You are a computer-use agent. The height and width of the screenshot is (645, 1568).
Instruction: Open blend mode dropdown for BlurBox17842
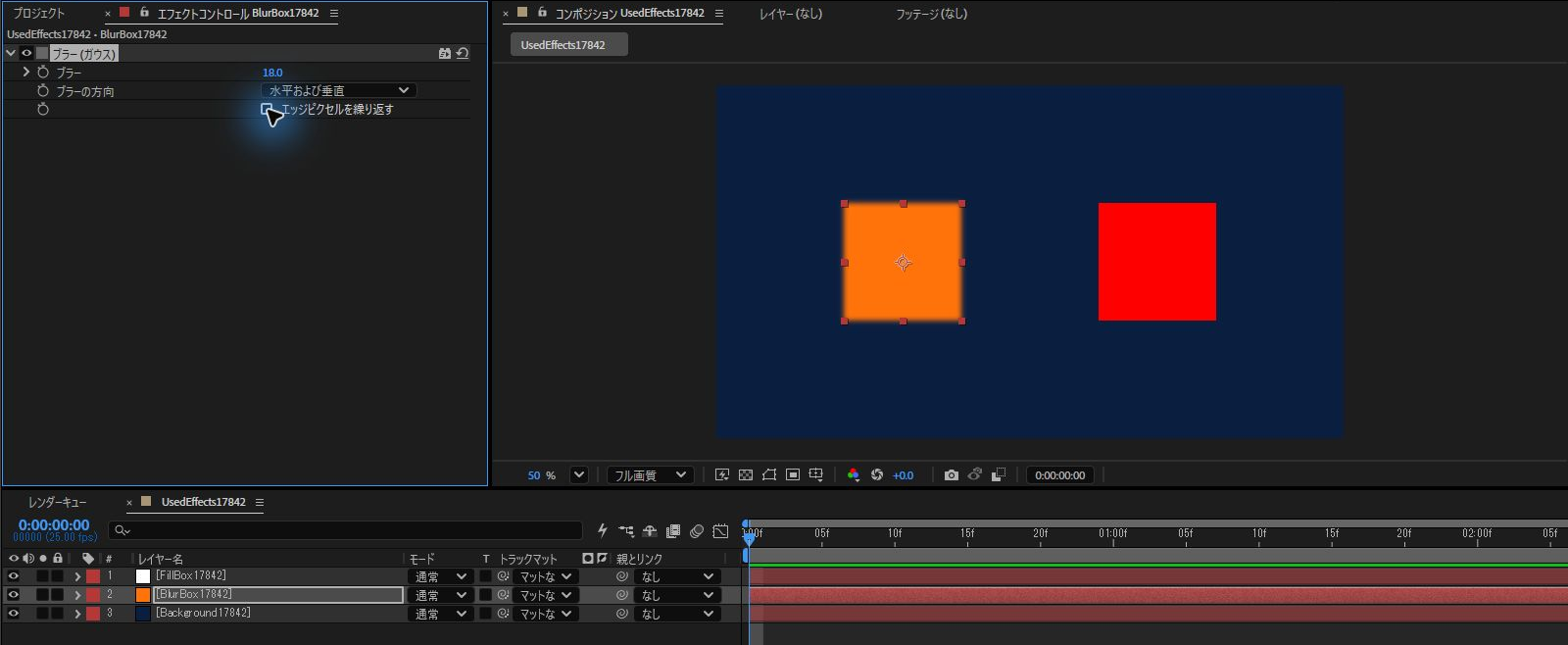(x=440, y=595)
